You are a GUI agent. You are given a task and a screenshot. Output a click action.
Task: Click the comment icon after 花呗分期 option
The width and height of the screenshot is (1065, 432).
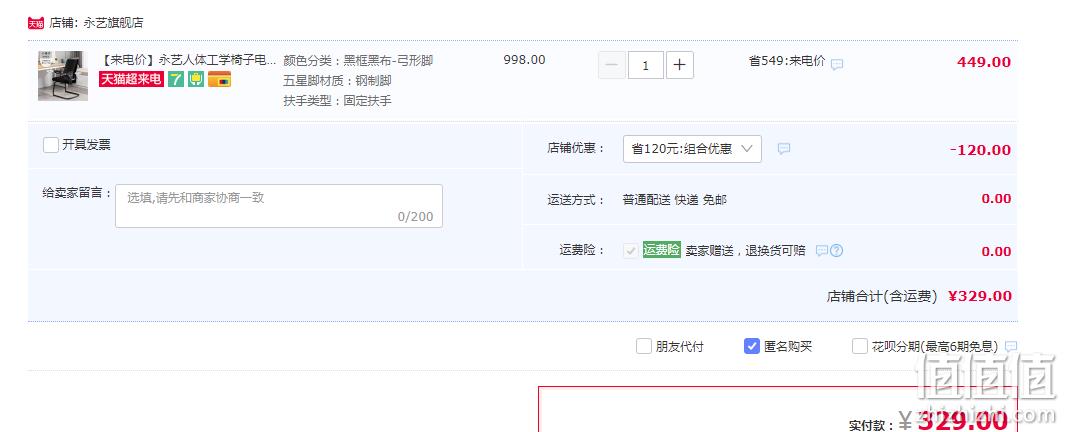[x=1011, y=346]
